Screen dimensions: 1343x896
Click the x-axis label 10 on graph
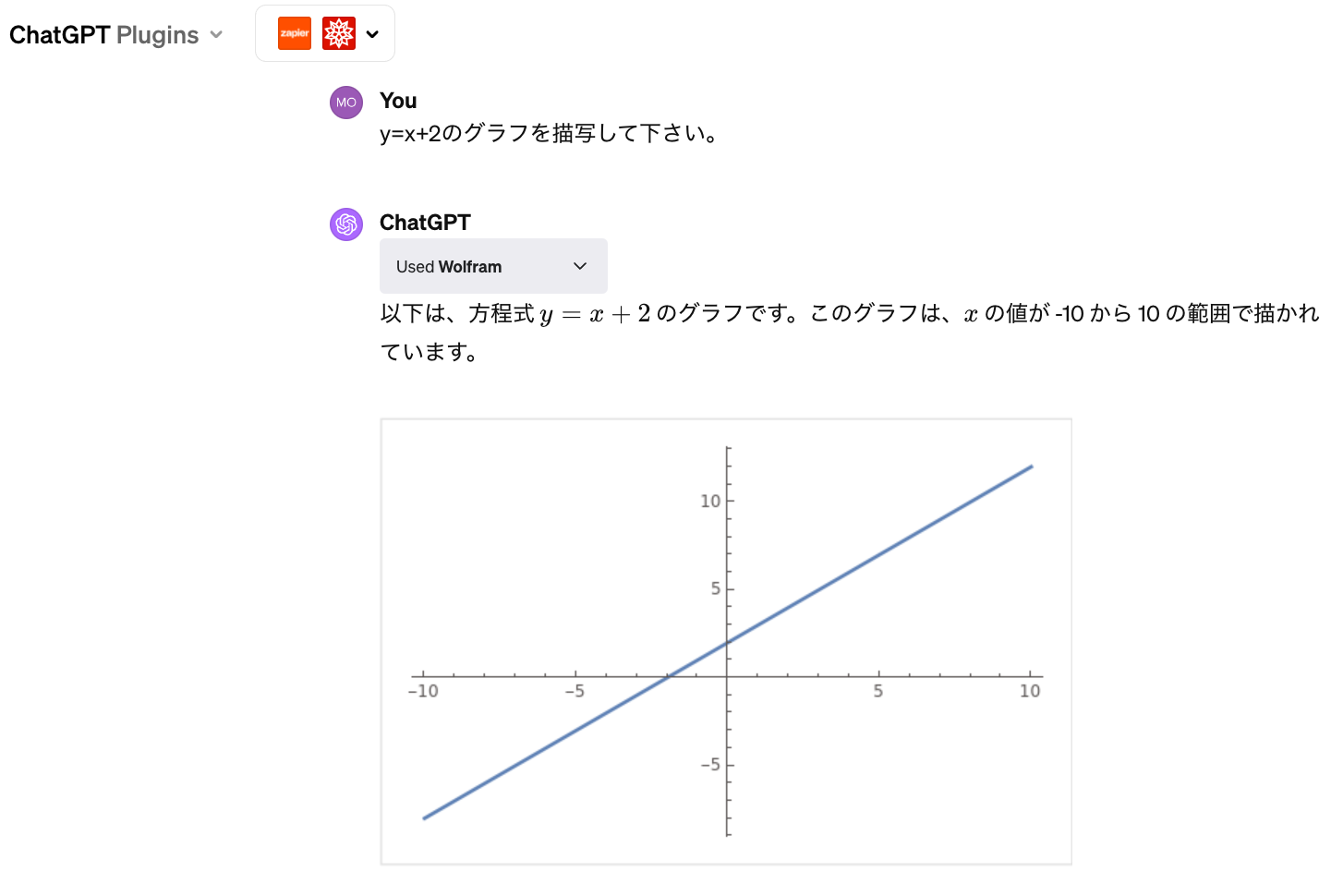[1030, 691]
